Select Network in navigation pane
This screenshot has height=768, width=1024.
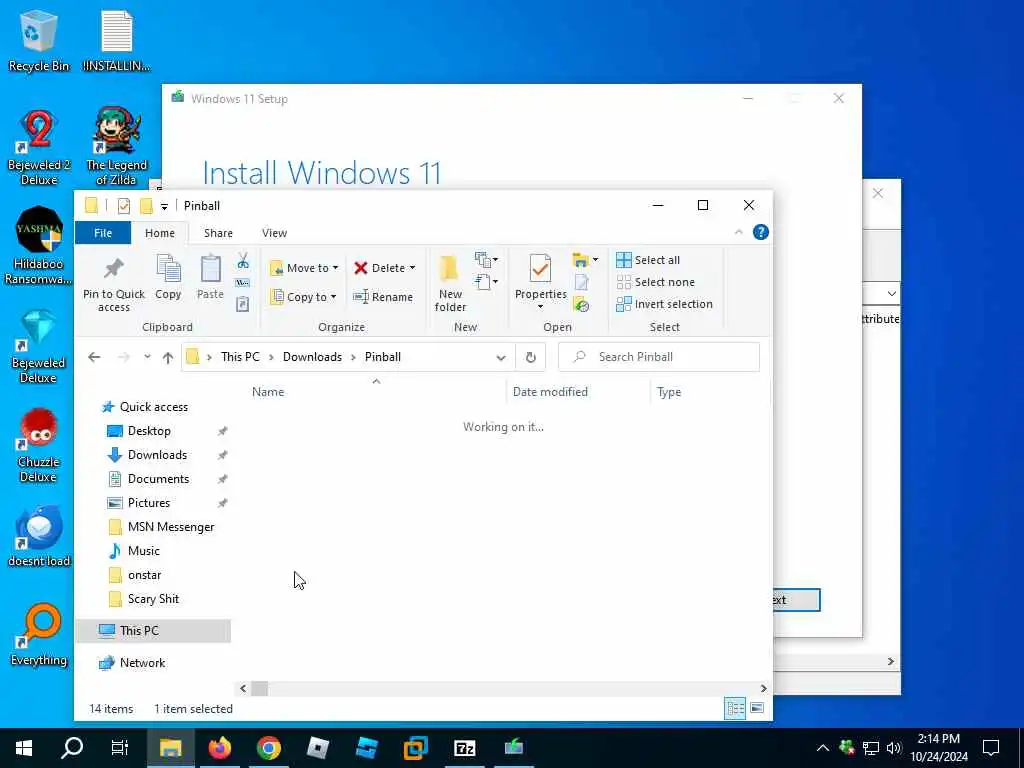(x=142, y=663)
